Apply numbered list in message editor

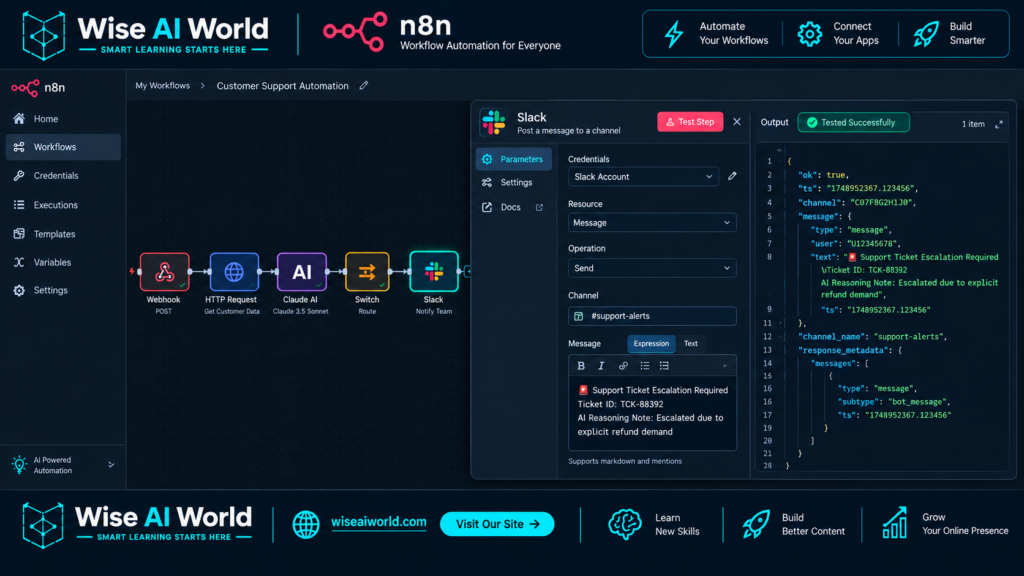click(664, 366)
